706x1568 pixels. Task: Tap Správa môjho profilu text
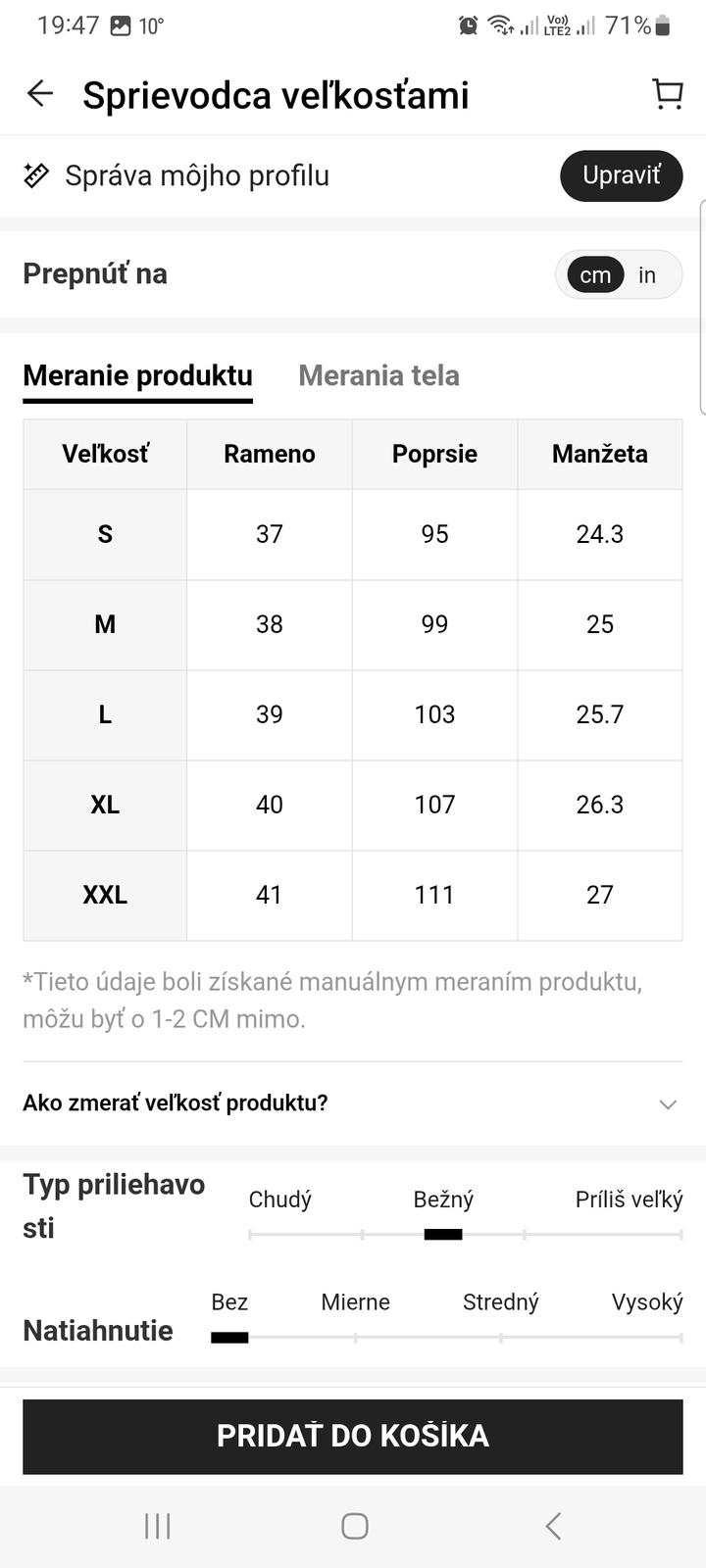point(197,176)
